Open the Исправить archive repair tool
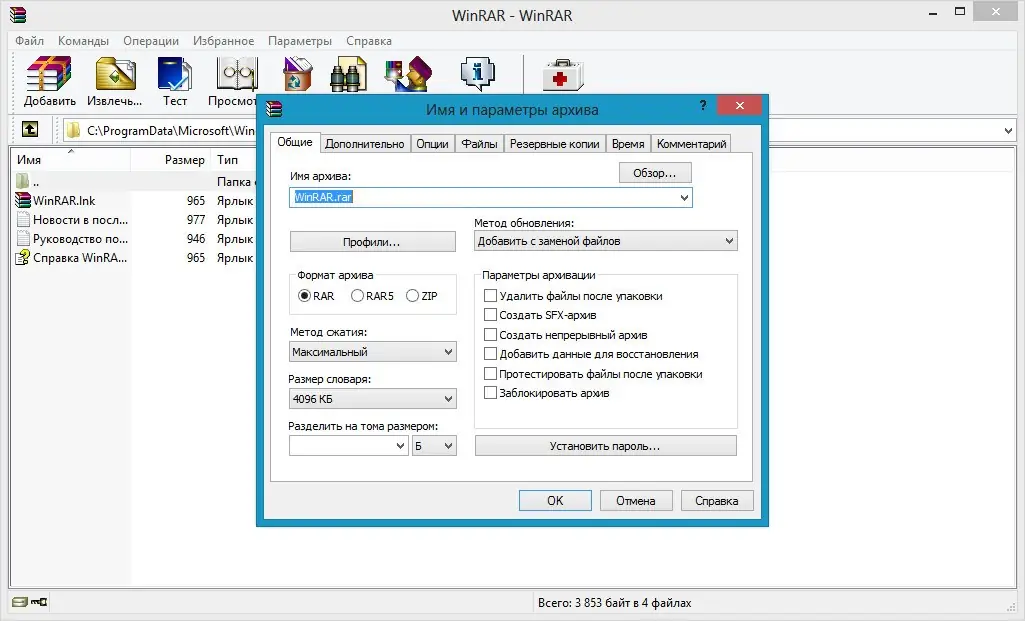Viewport: 1025px width, 621px height. pyautogui.click(x=560, y=72)
